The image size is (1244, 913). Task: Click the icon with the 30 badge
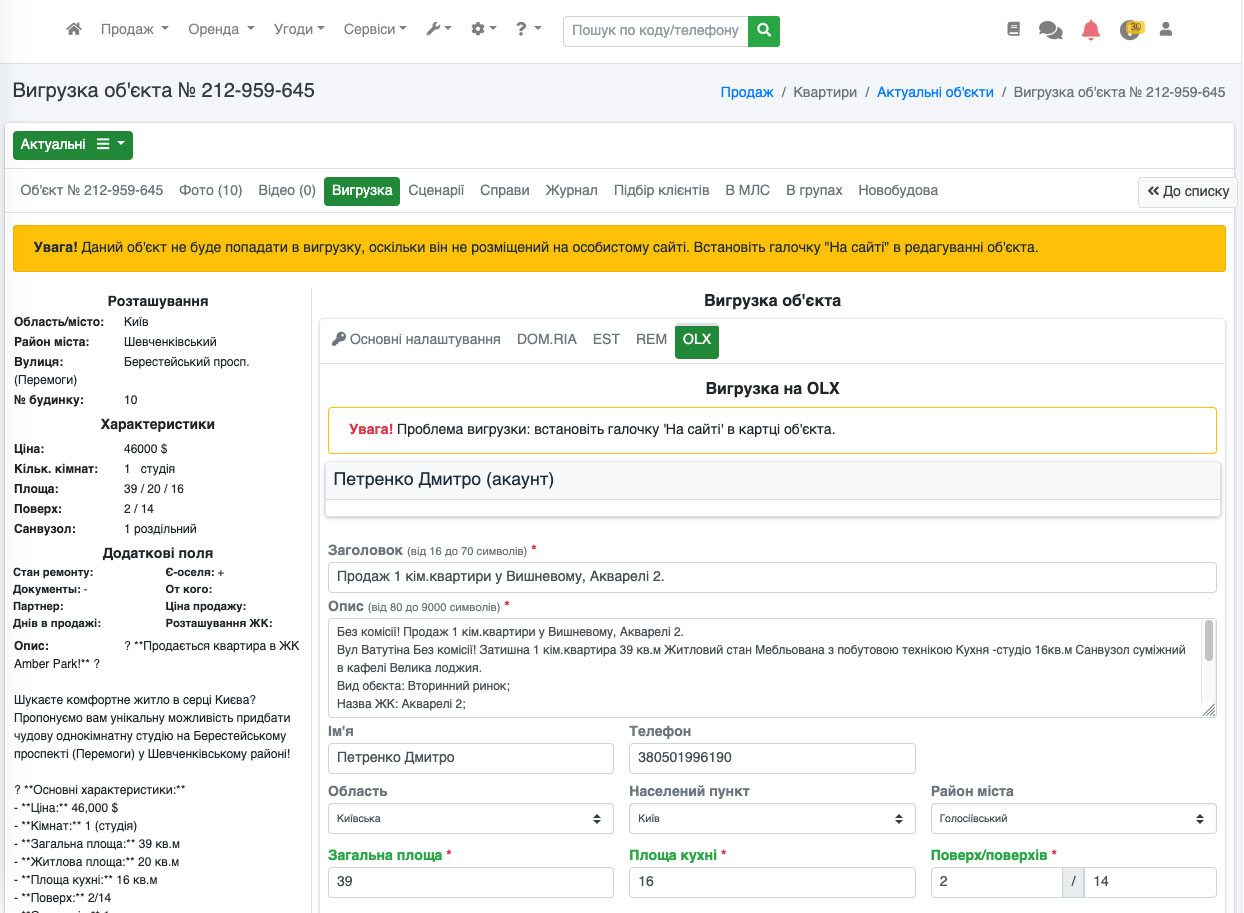coord(1130,30)
